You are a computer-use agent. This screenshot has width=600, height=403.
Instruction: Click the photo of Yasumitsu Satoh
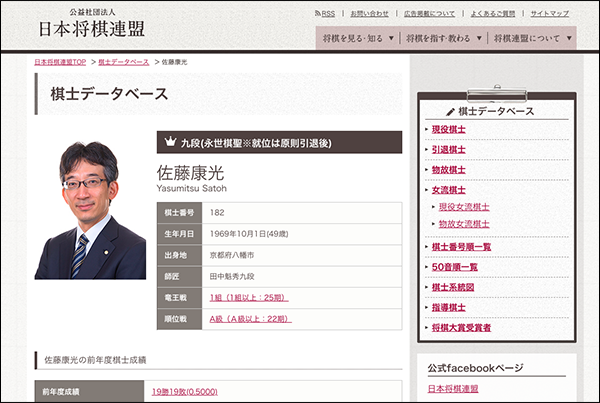(90, 210)
